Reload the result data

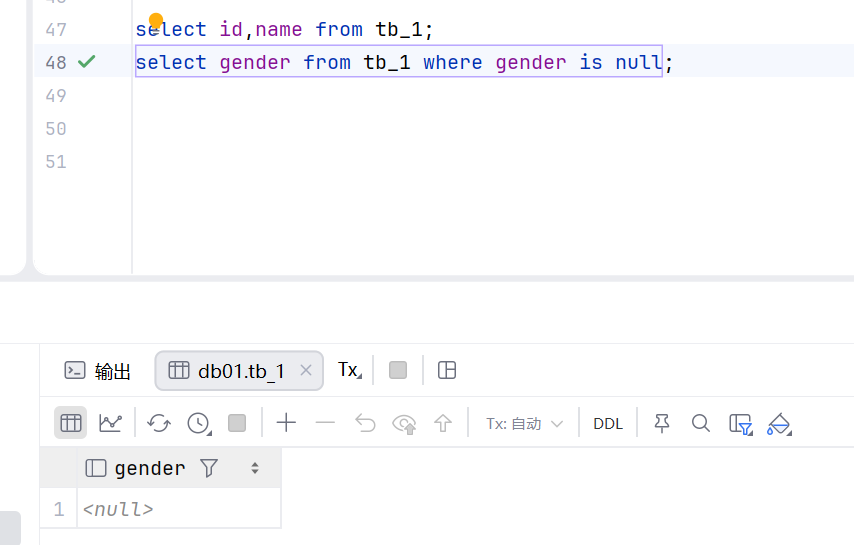[x=159, y=422]
